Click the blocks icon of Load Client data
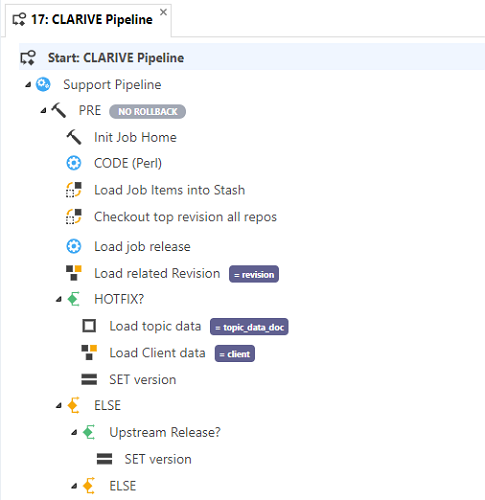This screenshot has width=485, height=500. (x=89, y=353)
